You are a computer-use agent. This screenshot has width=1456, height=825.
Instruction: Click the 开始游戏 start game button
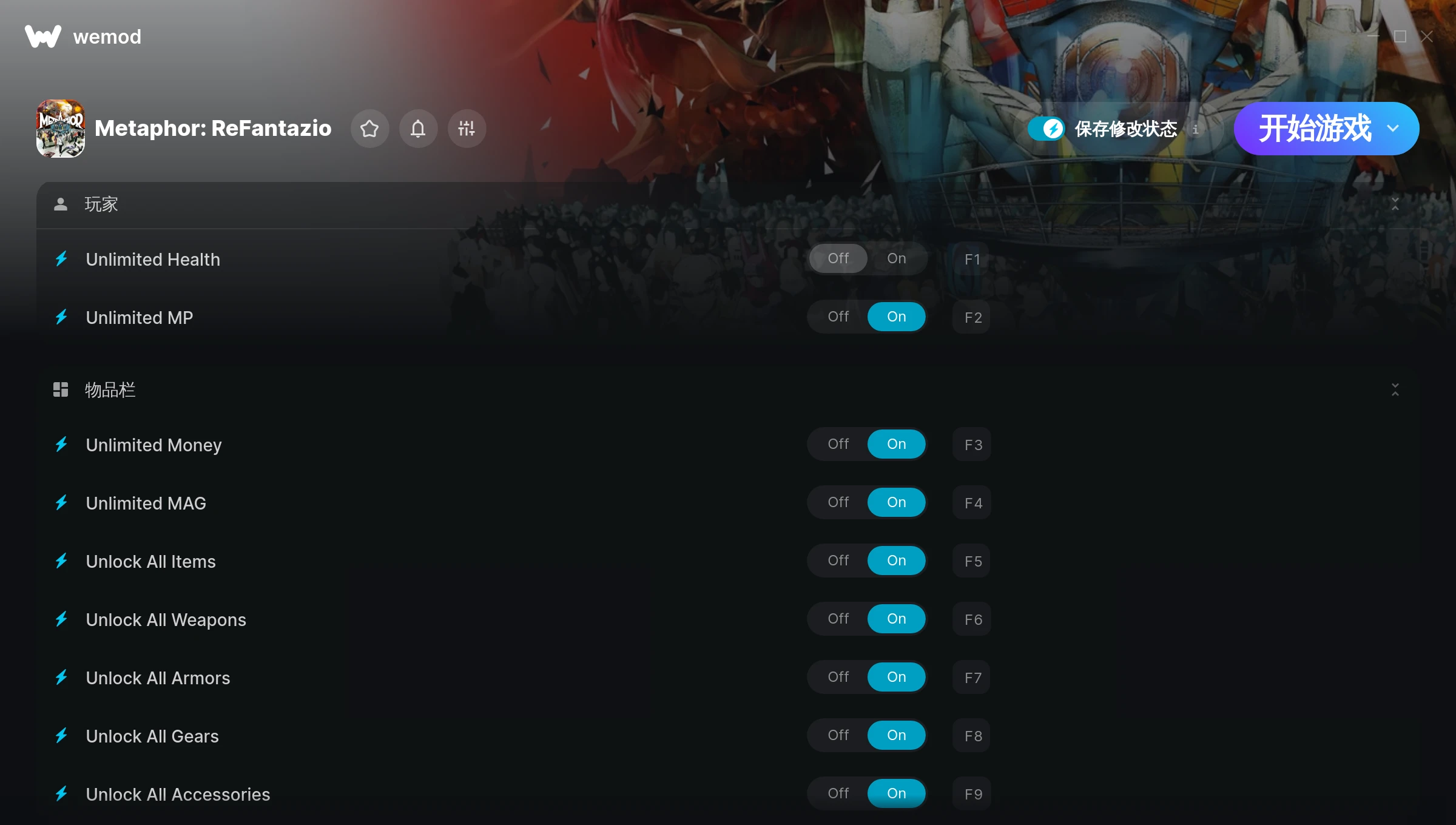point(1317,127)
